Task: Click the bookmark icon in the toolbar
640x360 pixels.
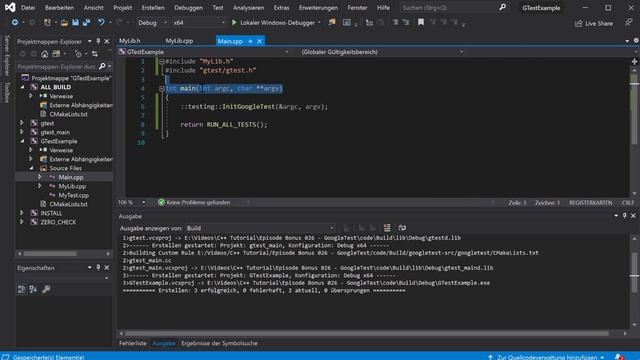Action: click(420, 22)
